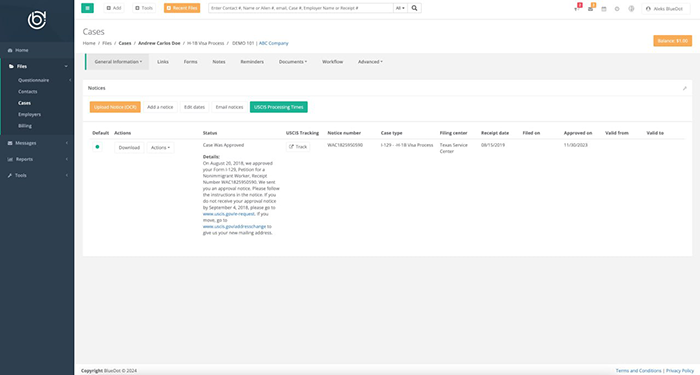Click the Andrew Carlos Doe breadcrumb
Screen dimensions: 700x375
click(x=159, y=43)
